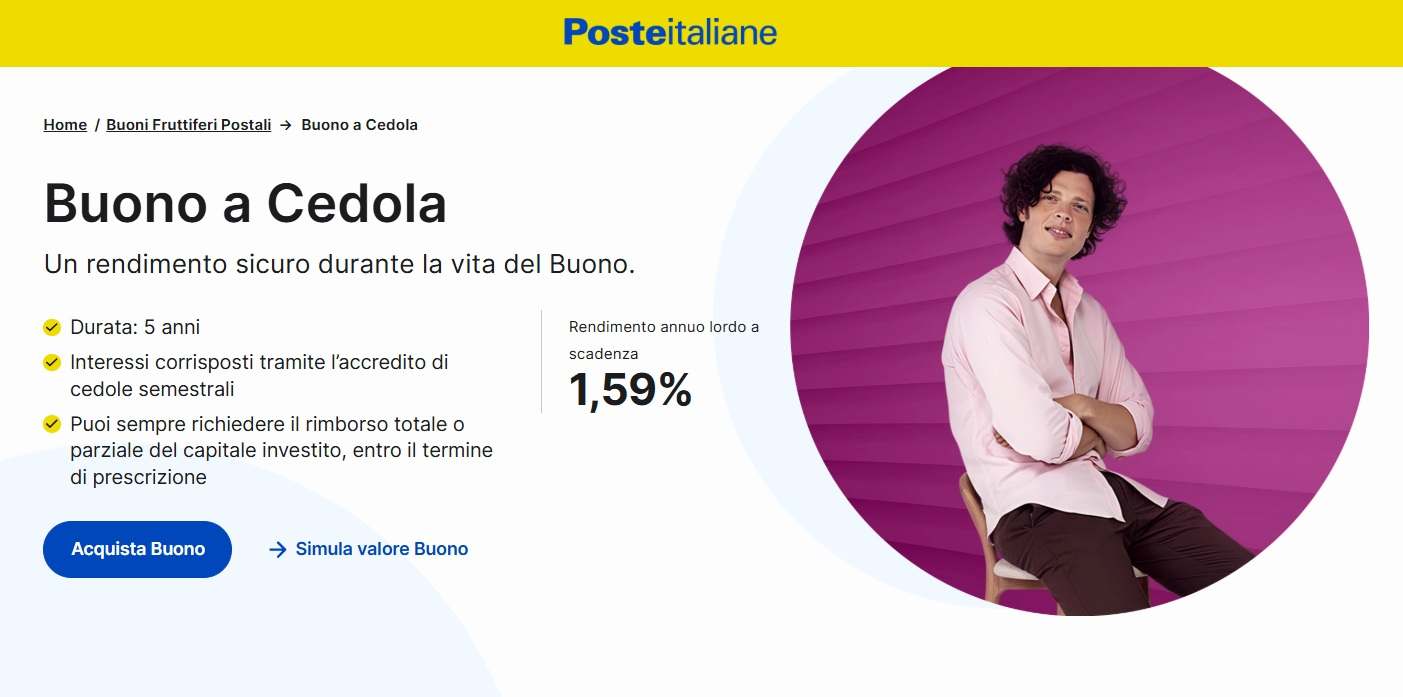Click the Durata: 5 anni text
Image resolution: width=1403 pixels, height=697 pixels.
(135, 327)
